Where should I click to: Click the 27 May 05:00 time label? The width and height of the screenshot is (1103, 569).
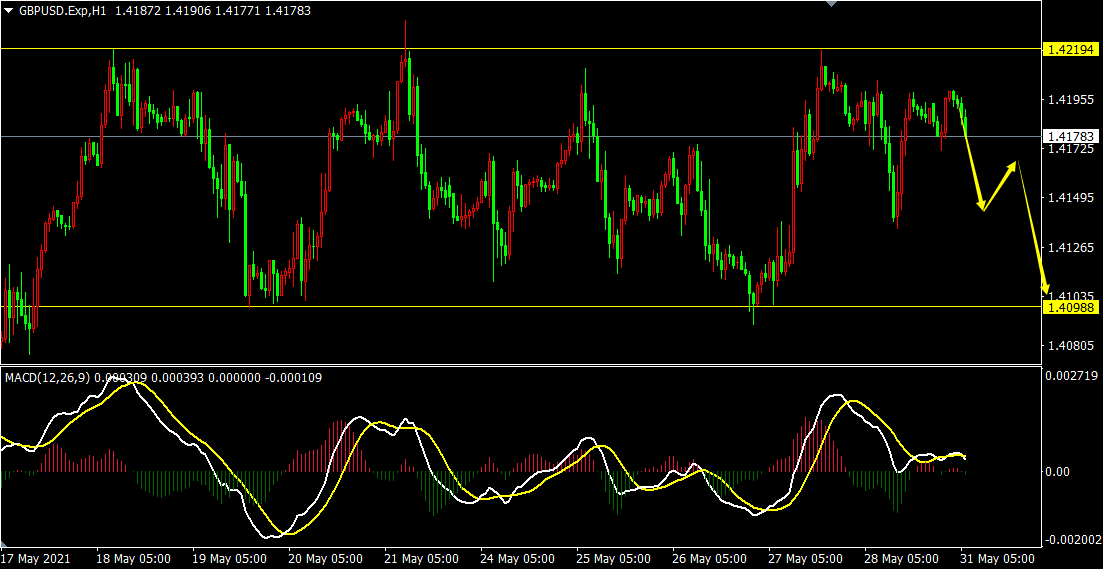[803, 558]
